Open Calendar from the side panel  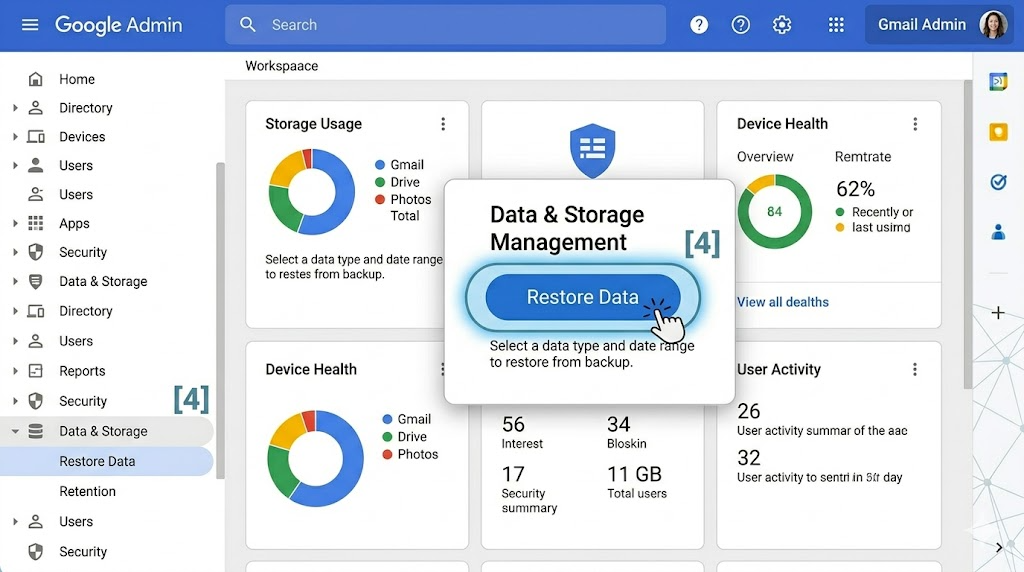[x=998, y=82]
